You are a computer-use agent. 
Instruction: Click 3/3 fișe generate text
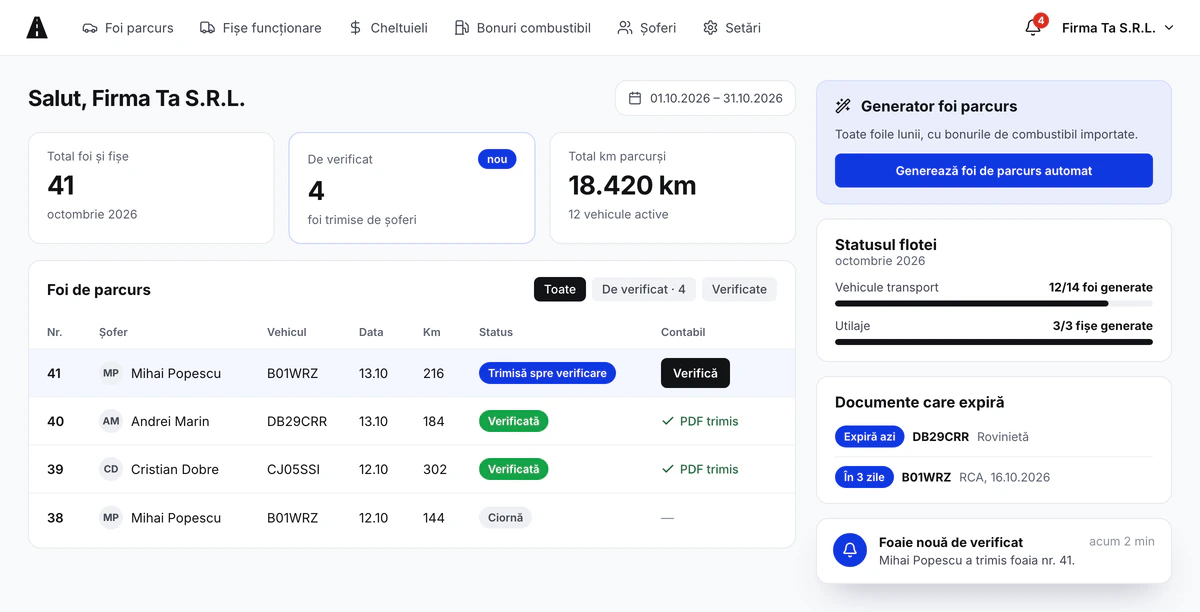(1103, 326)
